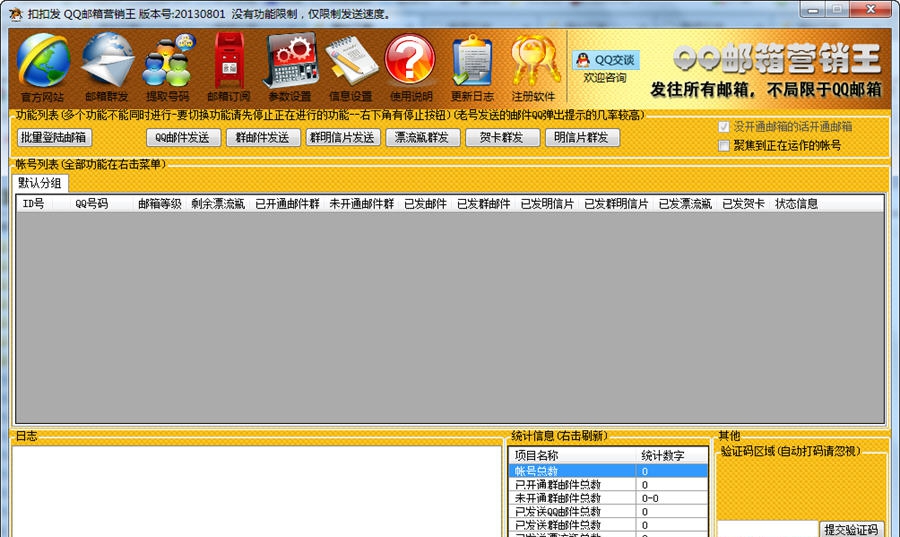Click the app icon in title bar

(15, 13)
